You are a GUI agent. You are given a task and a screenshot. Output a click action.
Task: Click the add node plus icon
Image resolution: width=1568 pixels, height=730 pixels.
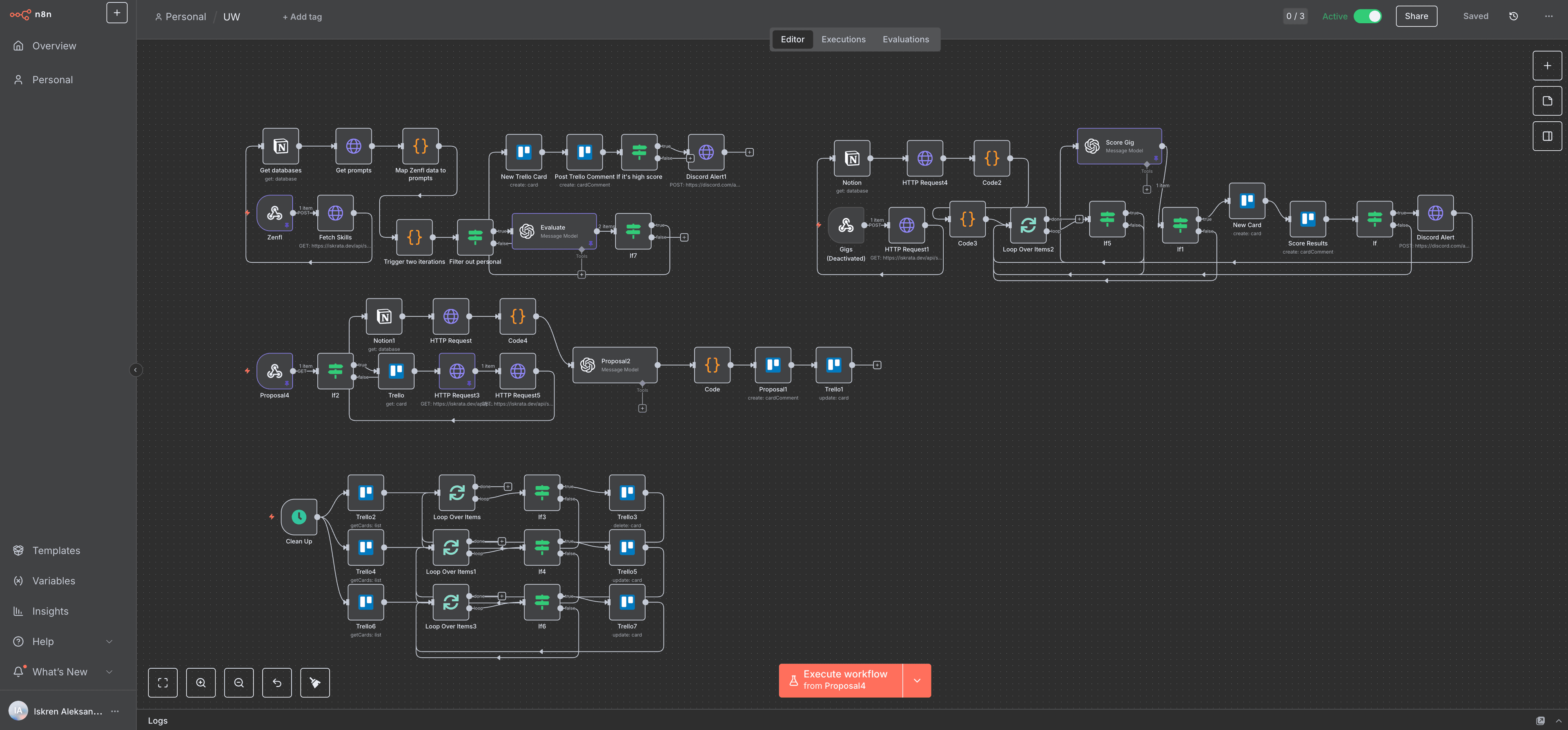[1547, 65]
